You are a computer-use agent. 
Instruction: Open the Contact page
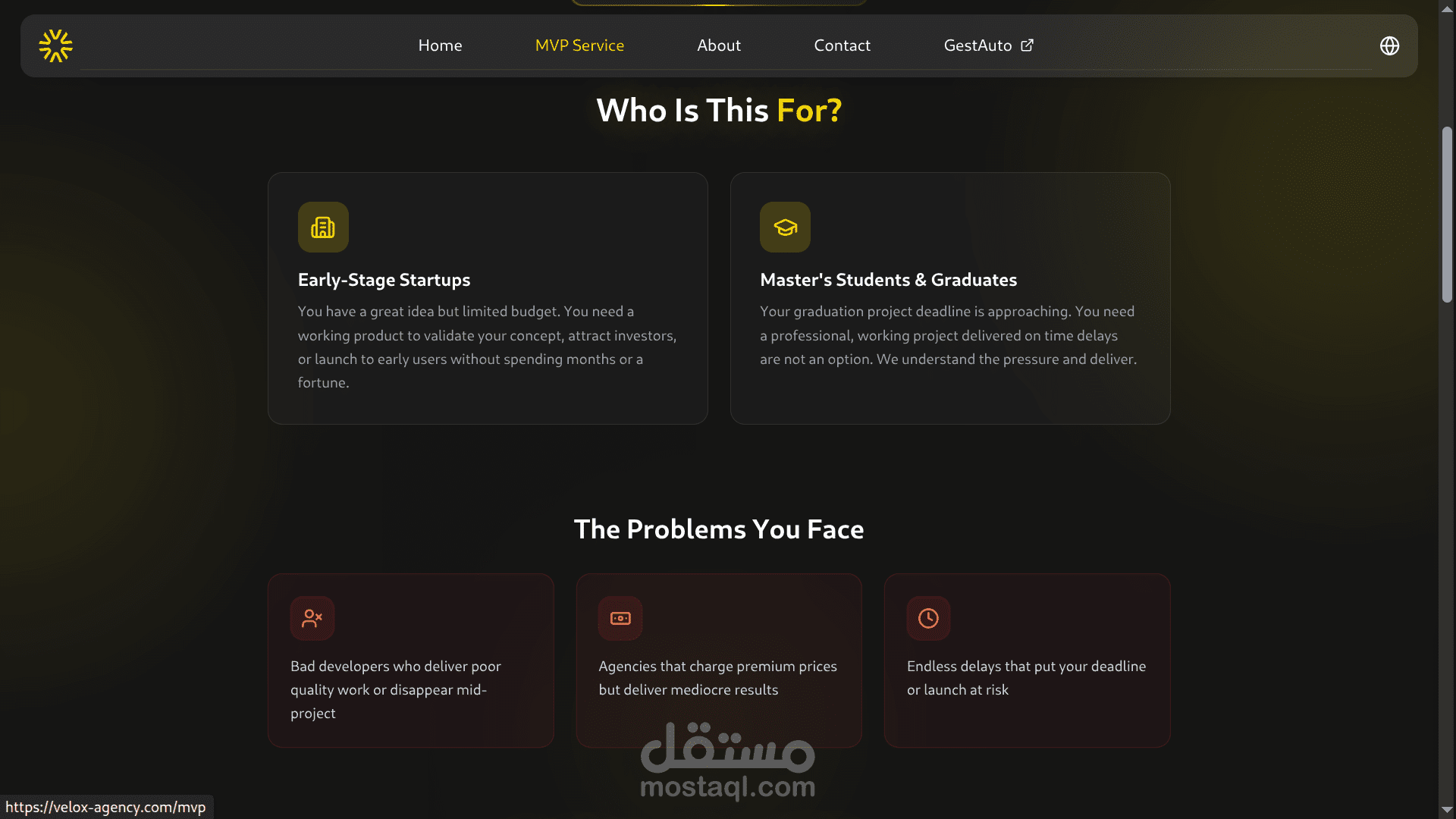tap(842, 45)
